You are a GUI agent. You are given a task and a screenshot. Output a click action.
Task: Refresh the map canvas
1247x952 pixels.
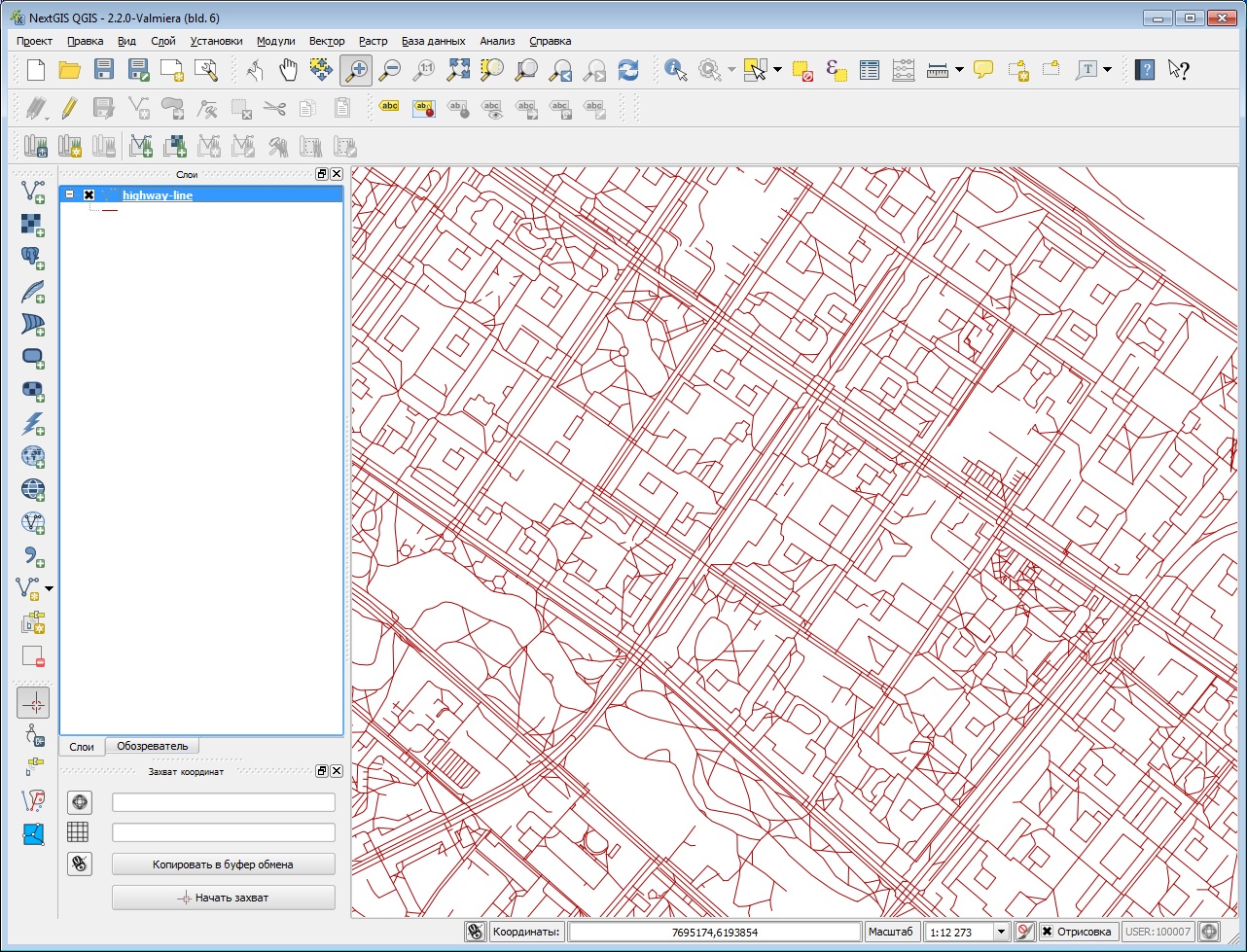(x=628, y=69)
